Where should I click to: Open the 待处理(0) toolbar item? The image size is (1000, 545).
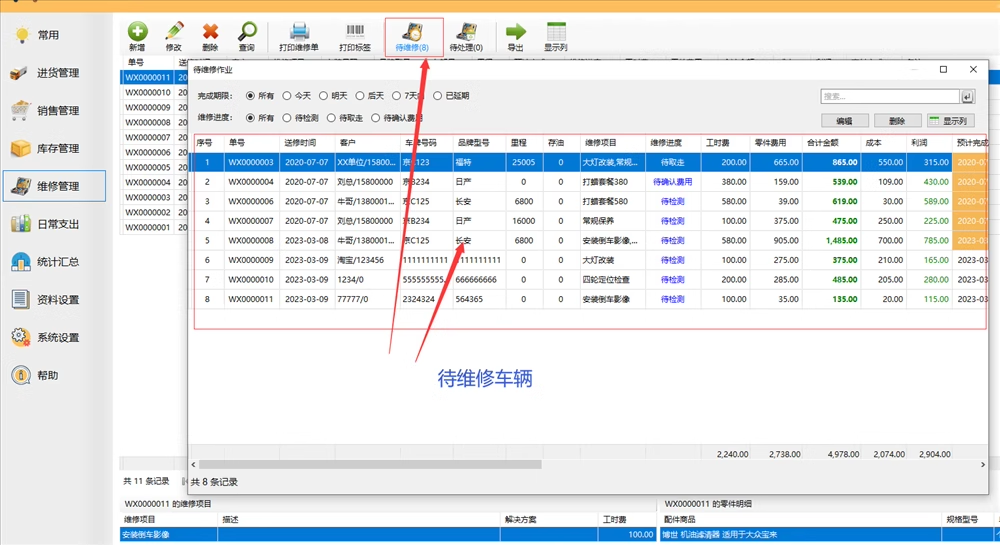coord(466,36)
